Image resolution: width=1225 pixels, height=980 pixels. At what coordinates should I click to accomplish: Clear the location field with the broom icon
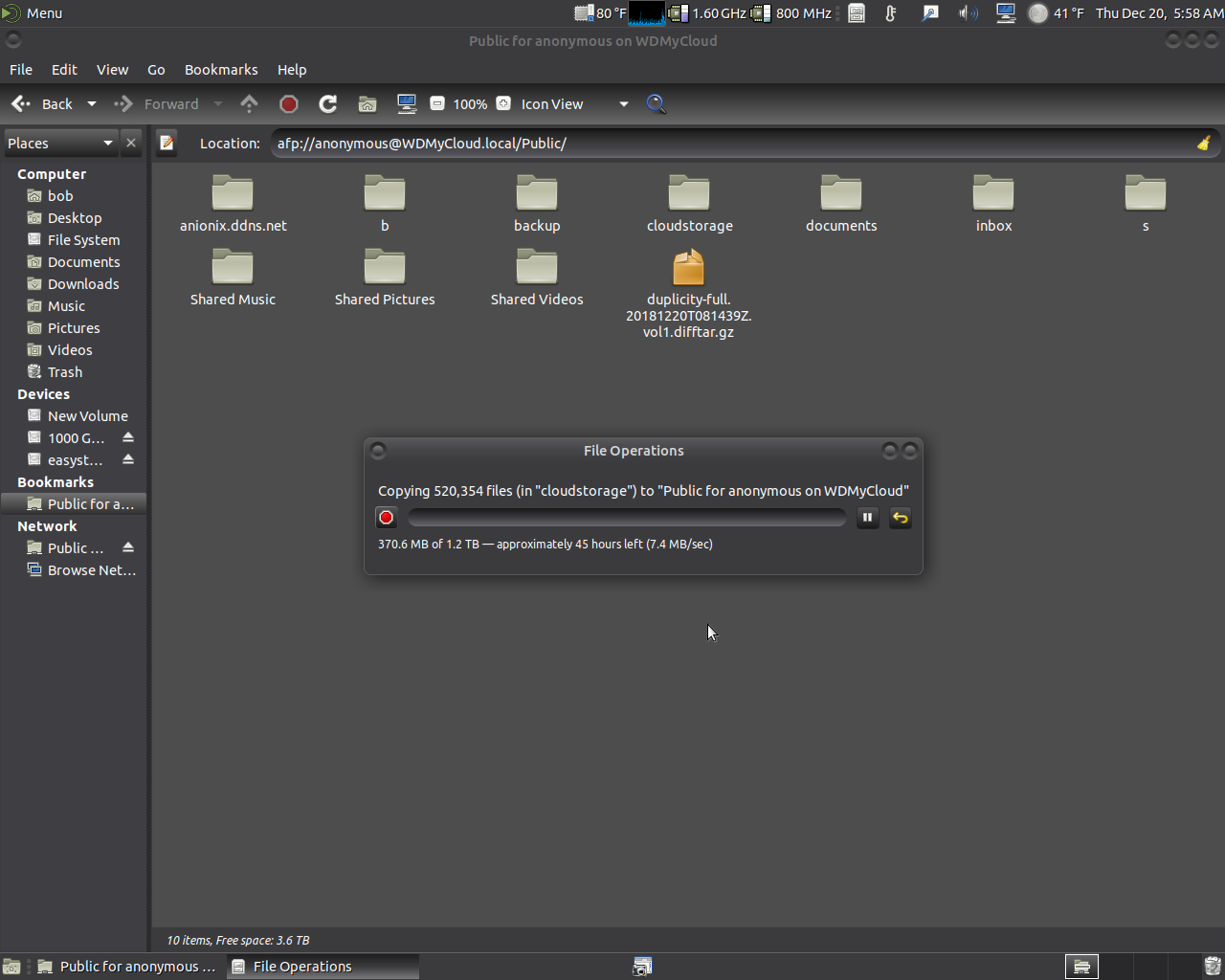pyautogui.click(x=1203, y=144)
